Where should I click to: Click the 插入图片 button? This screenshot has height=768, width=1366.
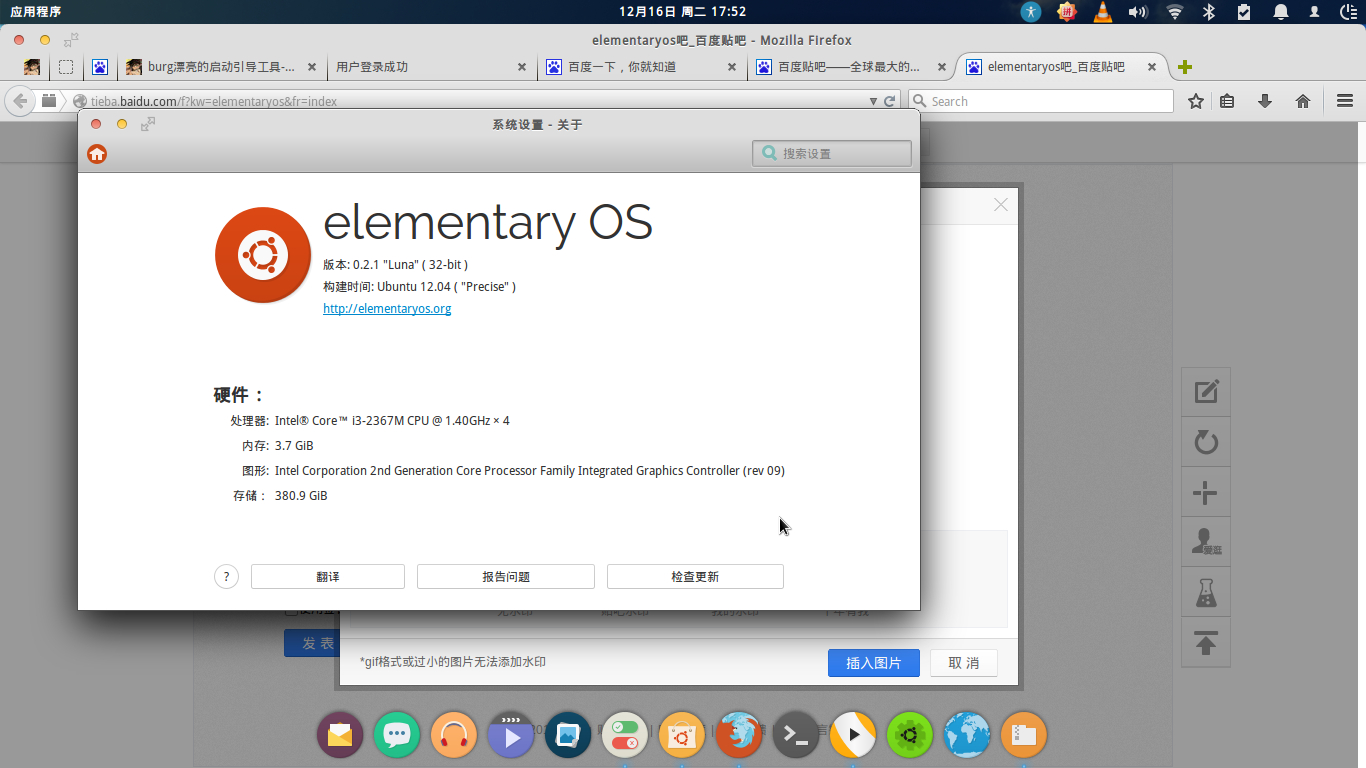[x=874, y=663]
